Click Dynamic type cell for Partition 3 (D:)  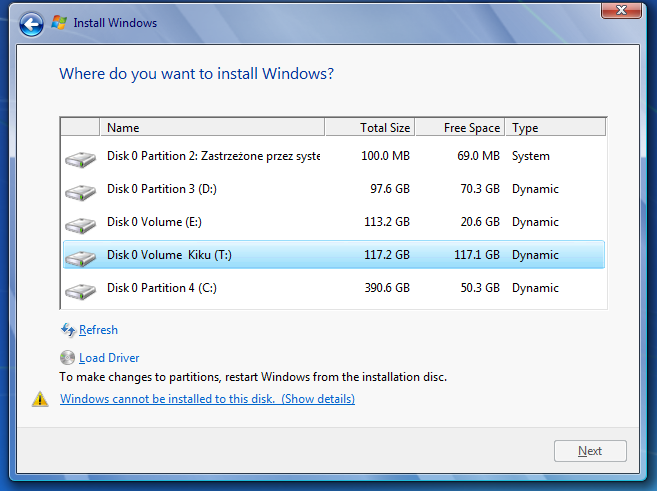(535, 189)
